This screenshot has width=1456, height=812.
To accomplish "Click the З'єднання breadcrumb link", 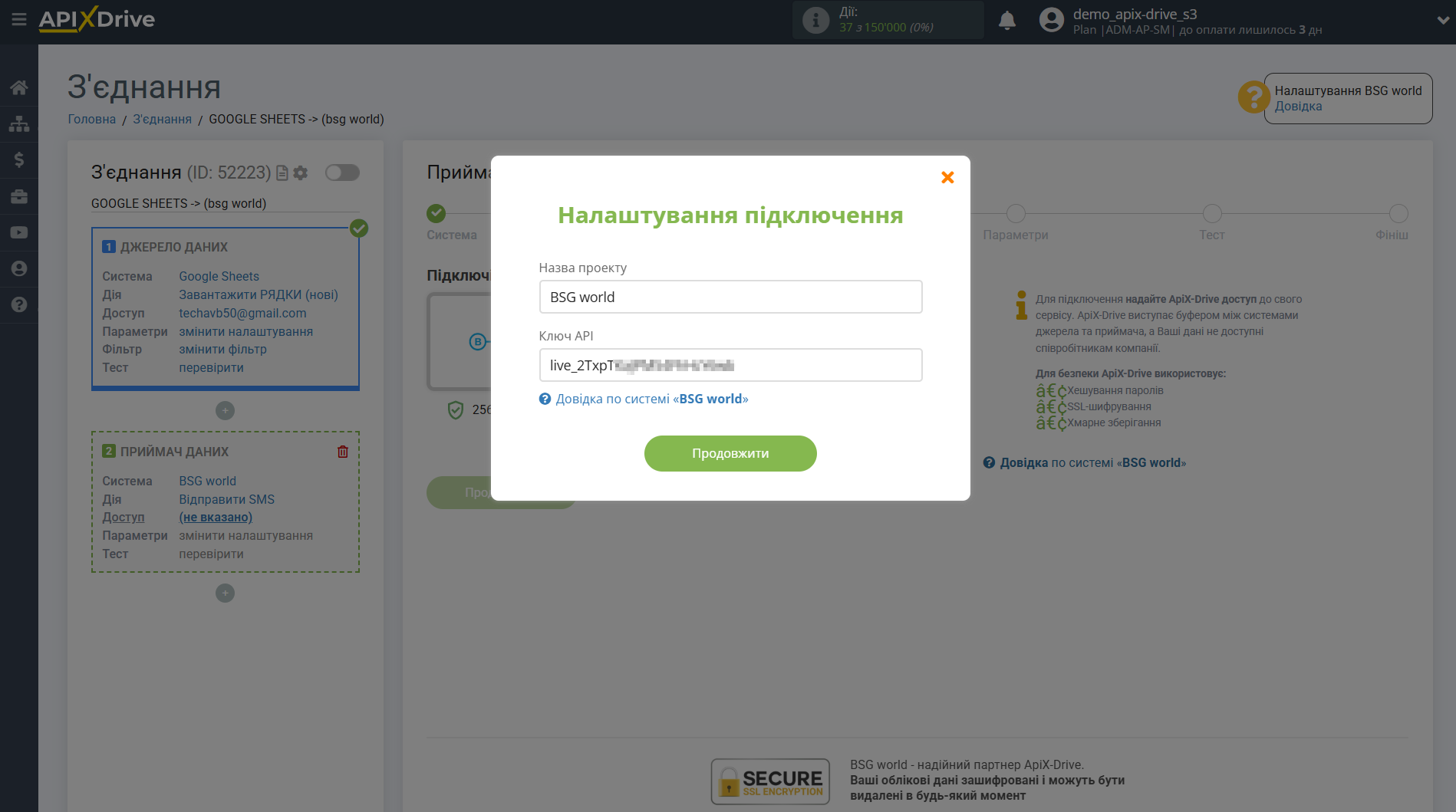I will click(162, 119).
